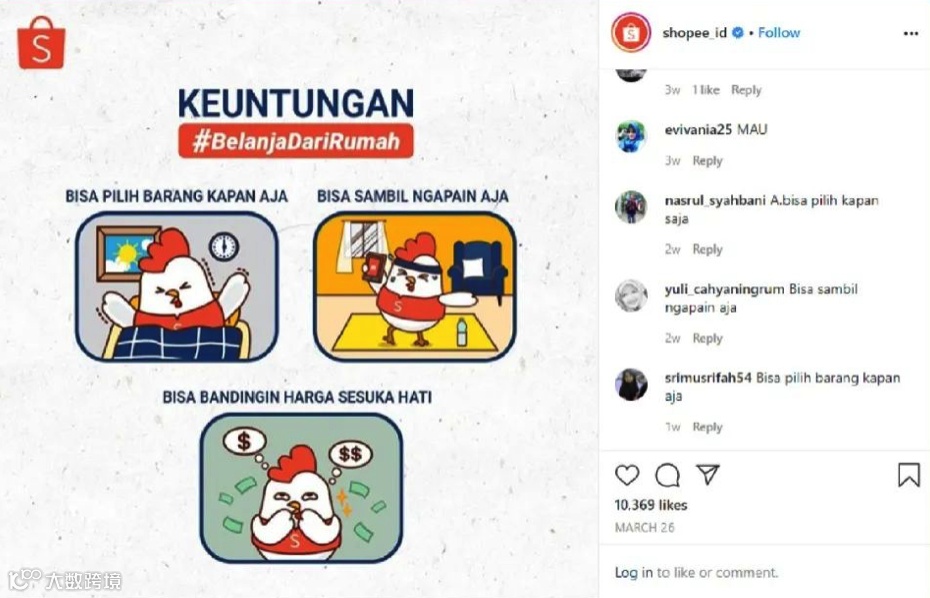Click Log in link
This screenshot has width=930, height=598.
point(633,572)
